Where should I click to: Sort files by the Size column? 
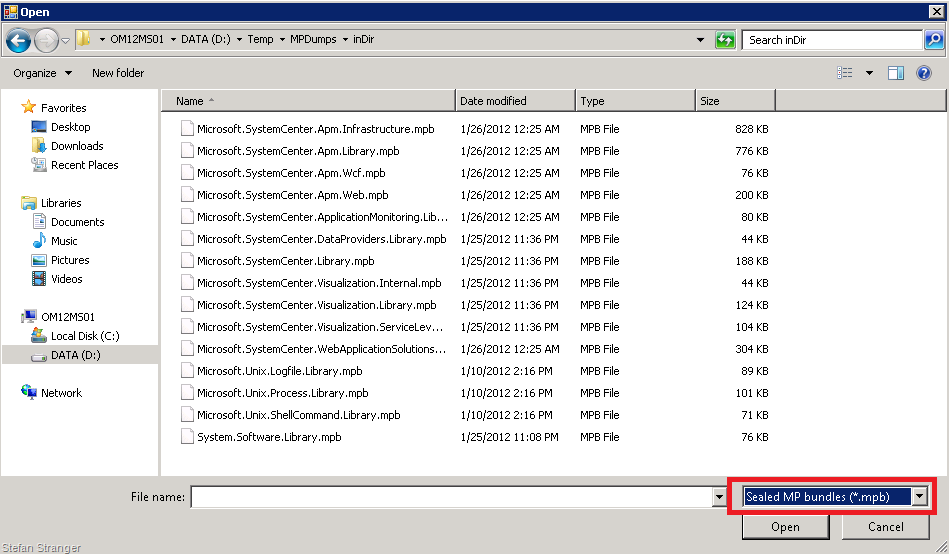[735, 101]
